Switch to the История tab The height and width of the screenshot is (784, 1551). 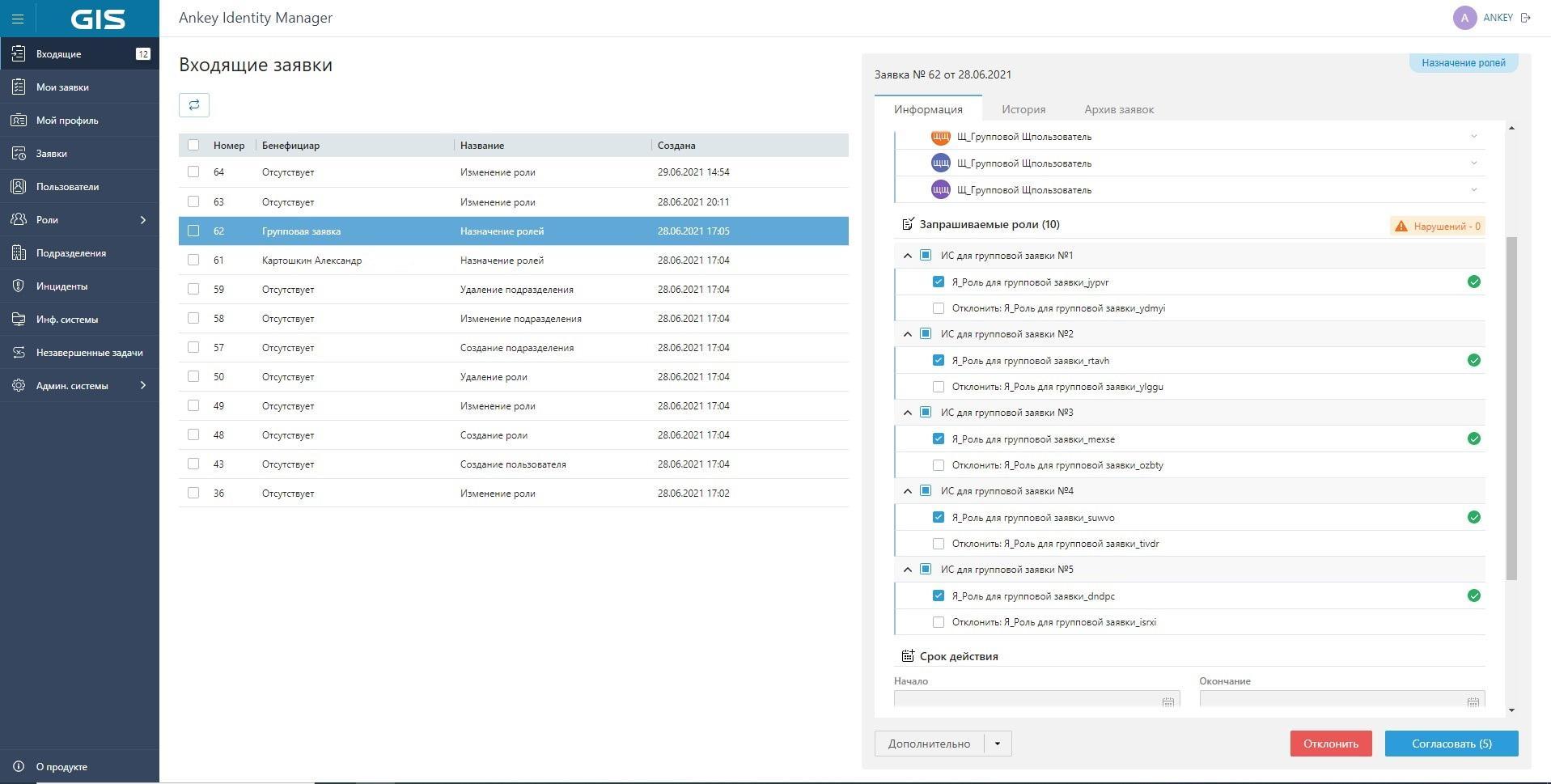coord(1023,109)
